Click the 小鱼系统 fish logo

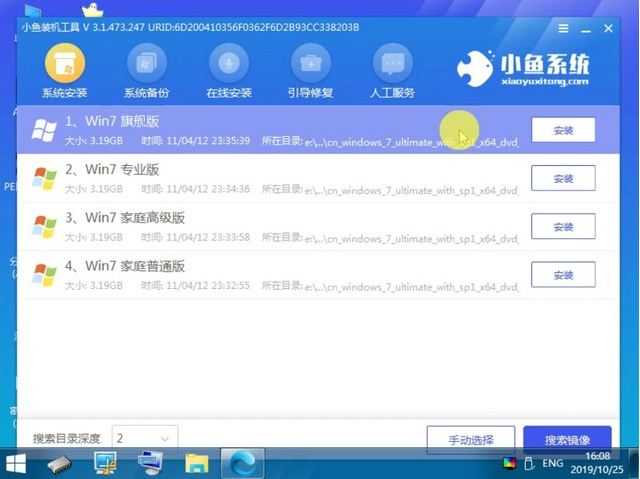pos(476,69)
